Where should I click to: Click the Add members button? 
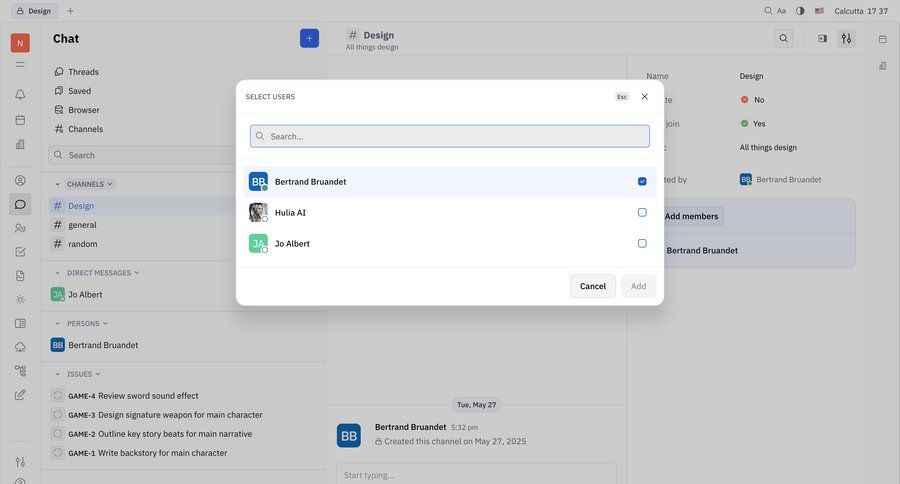[x=691, y=216]
